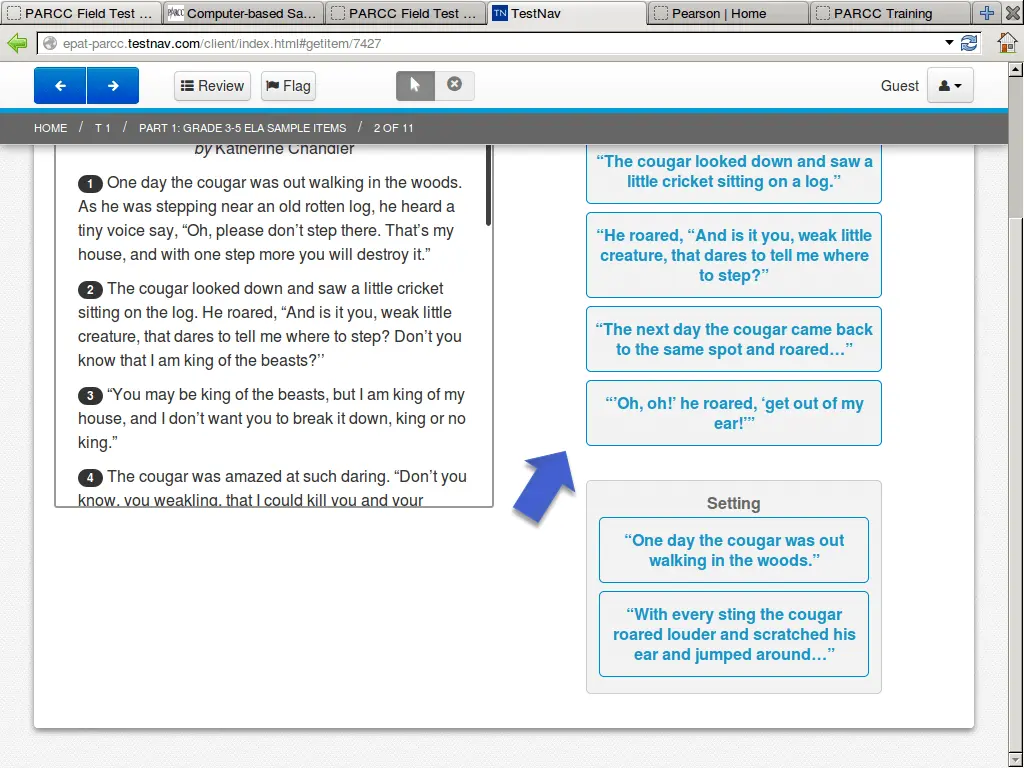
Task: Select "One day the cougar" tile in Setting
Action: tap(734, 550)
